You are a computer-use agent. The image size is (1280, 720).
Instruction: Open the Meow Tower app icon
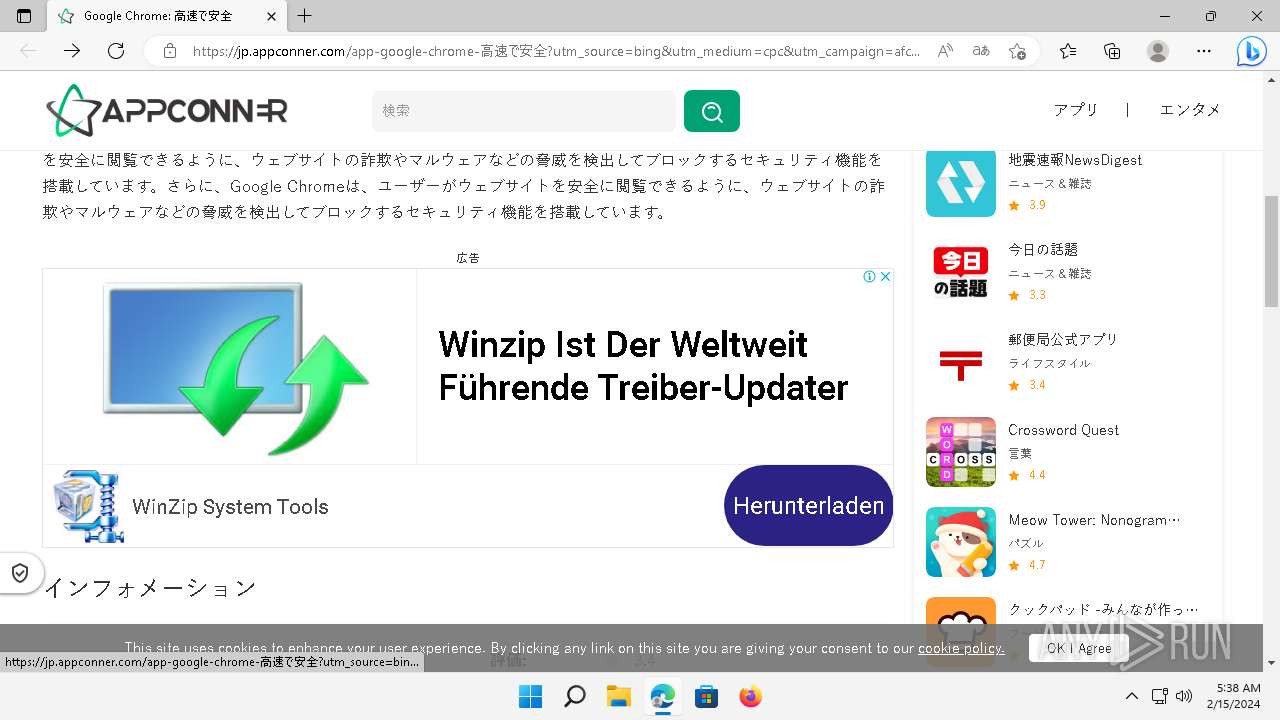(x=961, y=542)
